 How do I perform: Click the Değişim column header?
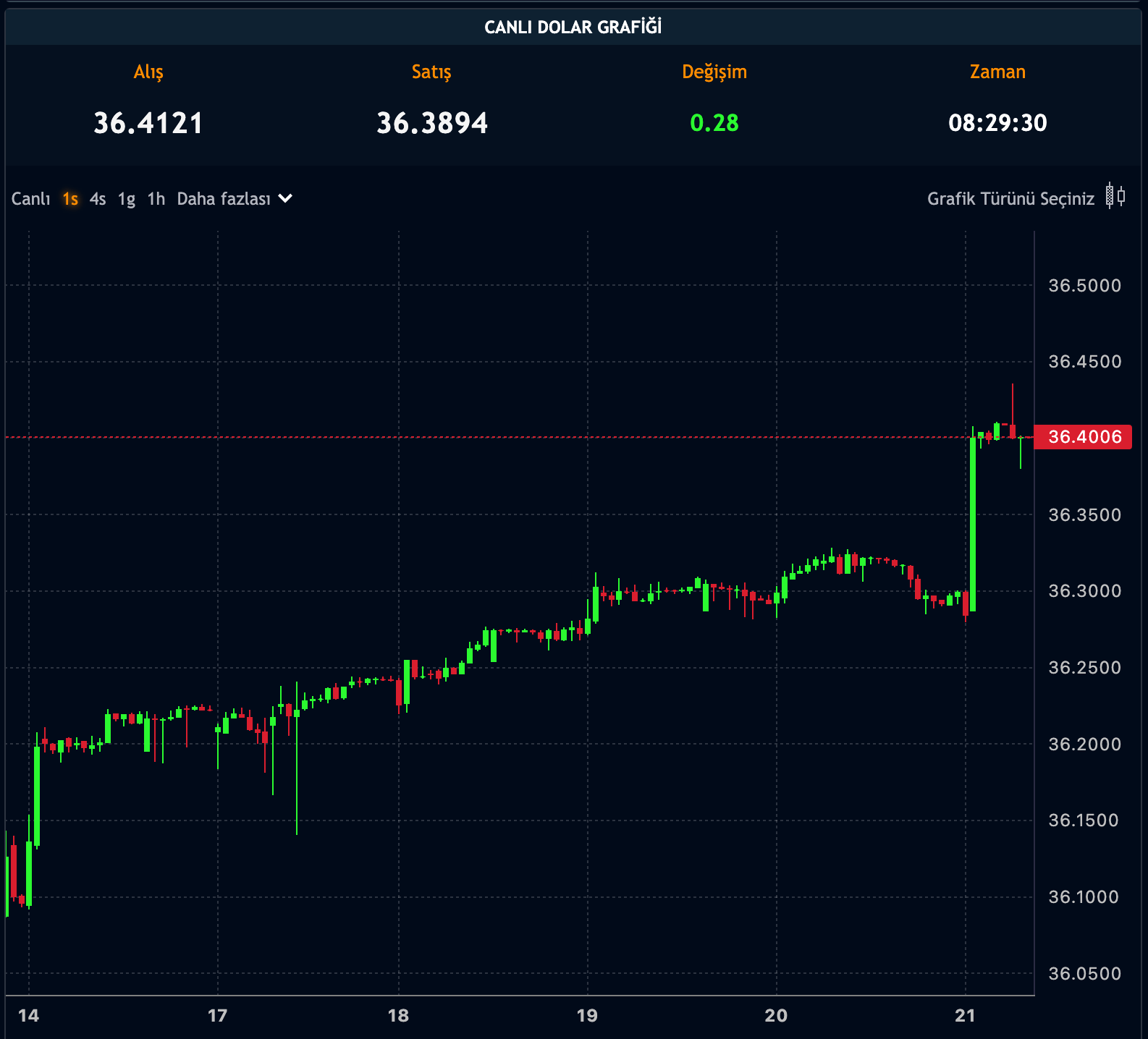tap(714, 72)
